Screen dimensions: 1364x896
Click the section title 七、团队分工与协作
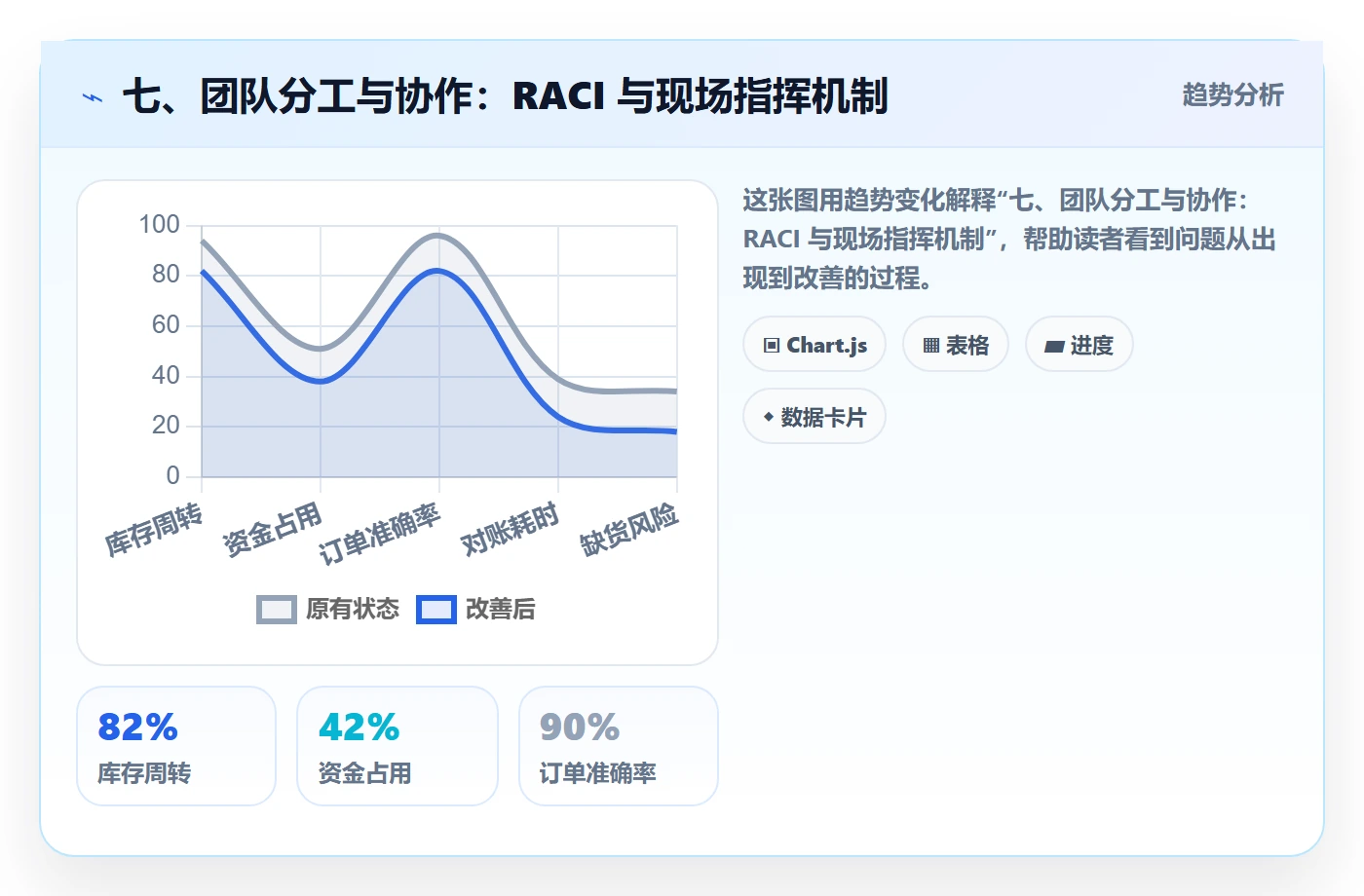[505, 96]
